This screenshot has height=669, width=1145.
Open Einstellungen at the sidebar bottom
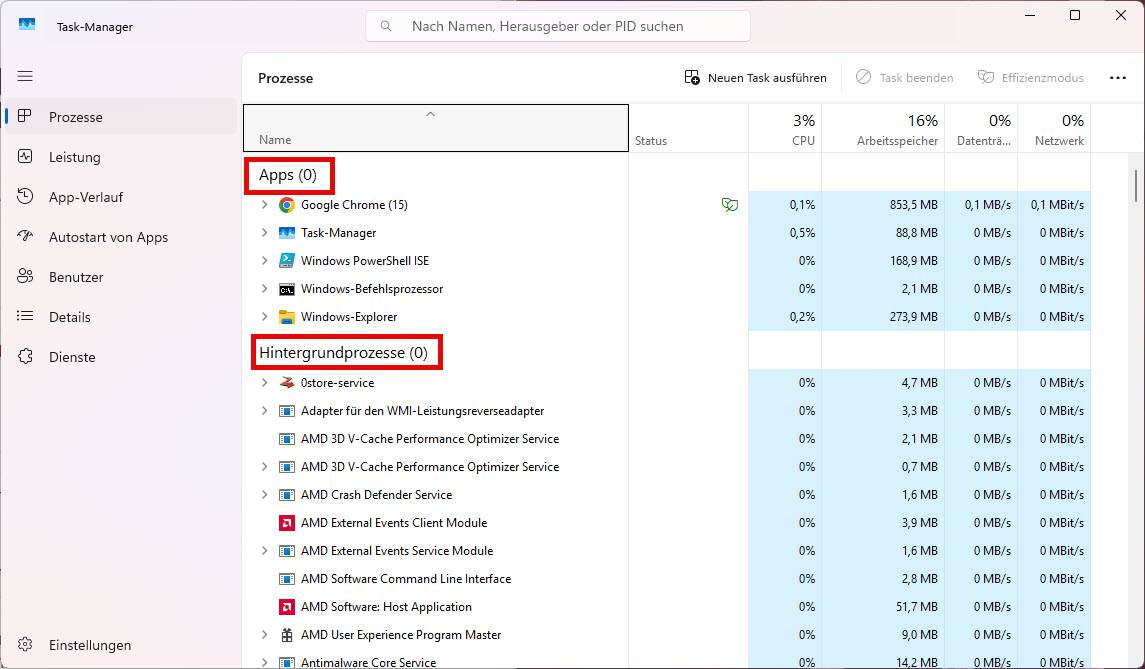89,645
